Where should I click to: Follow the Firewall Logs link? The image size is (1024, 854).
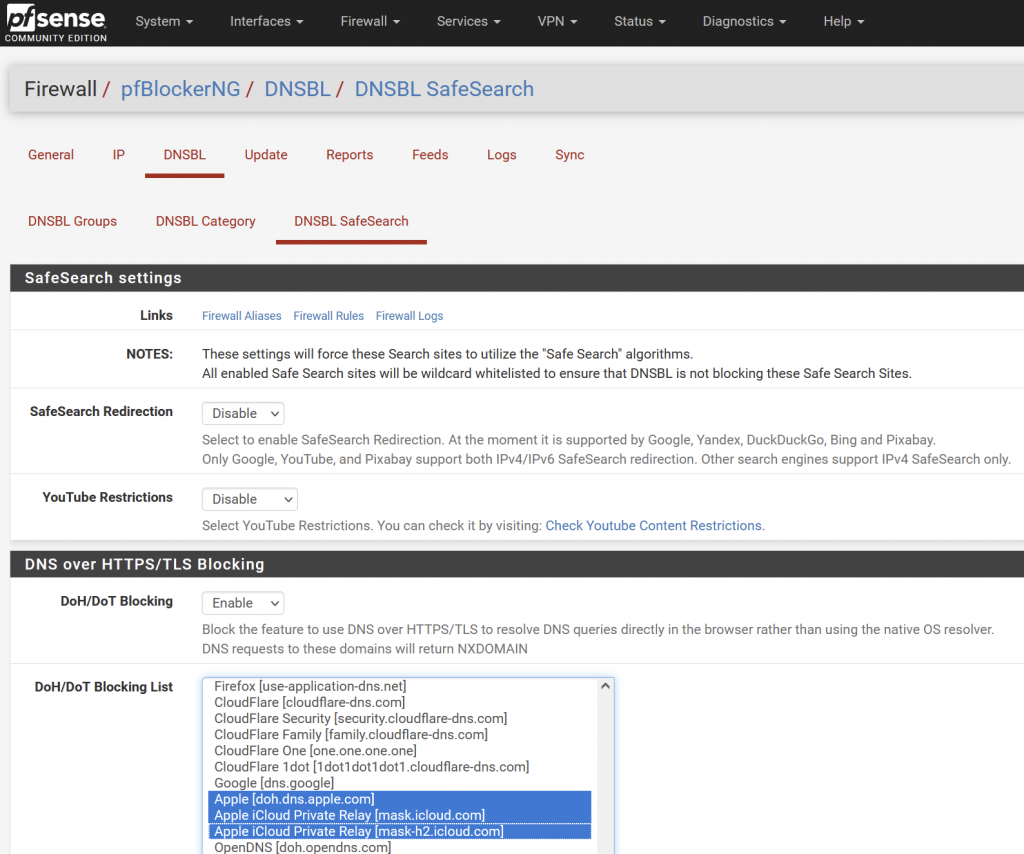409,316
